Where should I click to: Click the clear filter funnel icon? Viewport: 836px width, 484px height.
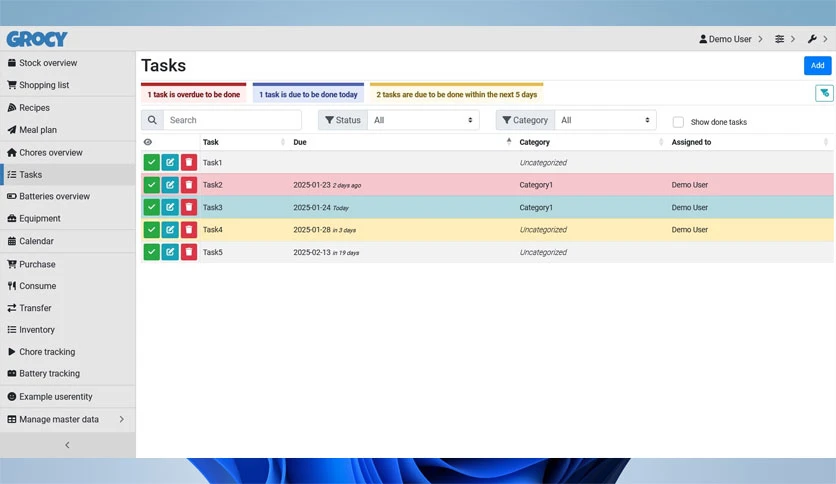pyautogui.click(x=824, y=93)
